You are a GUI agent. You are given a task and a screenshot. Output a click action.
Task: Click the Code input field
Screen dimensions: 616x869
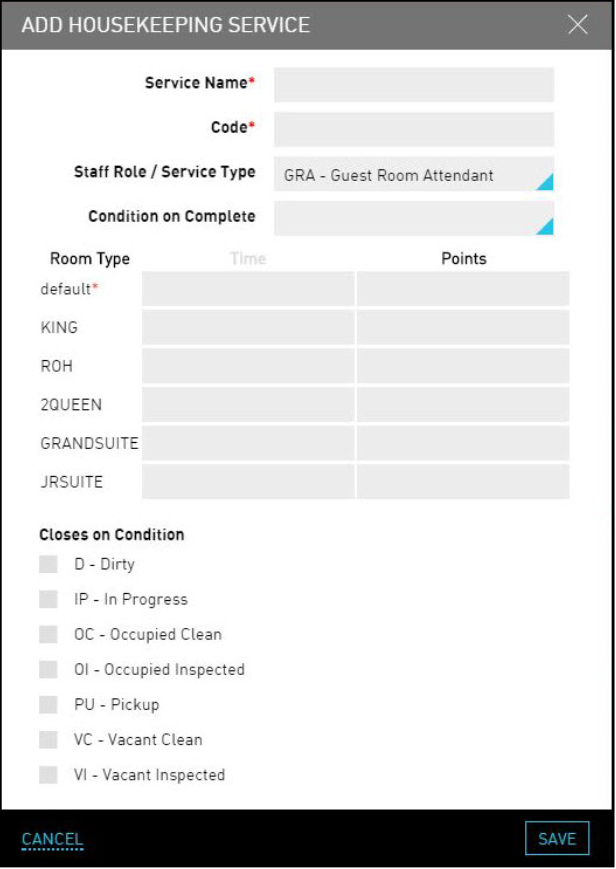(x=413, y=130)
